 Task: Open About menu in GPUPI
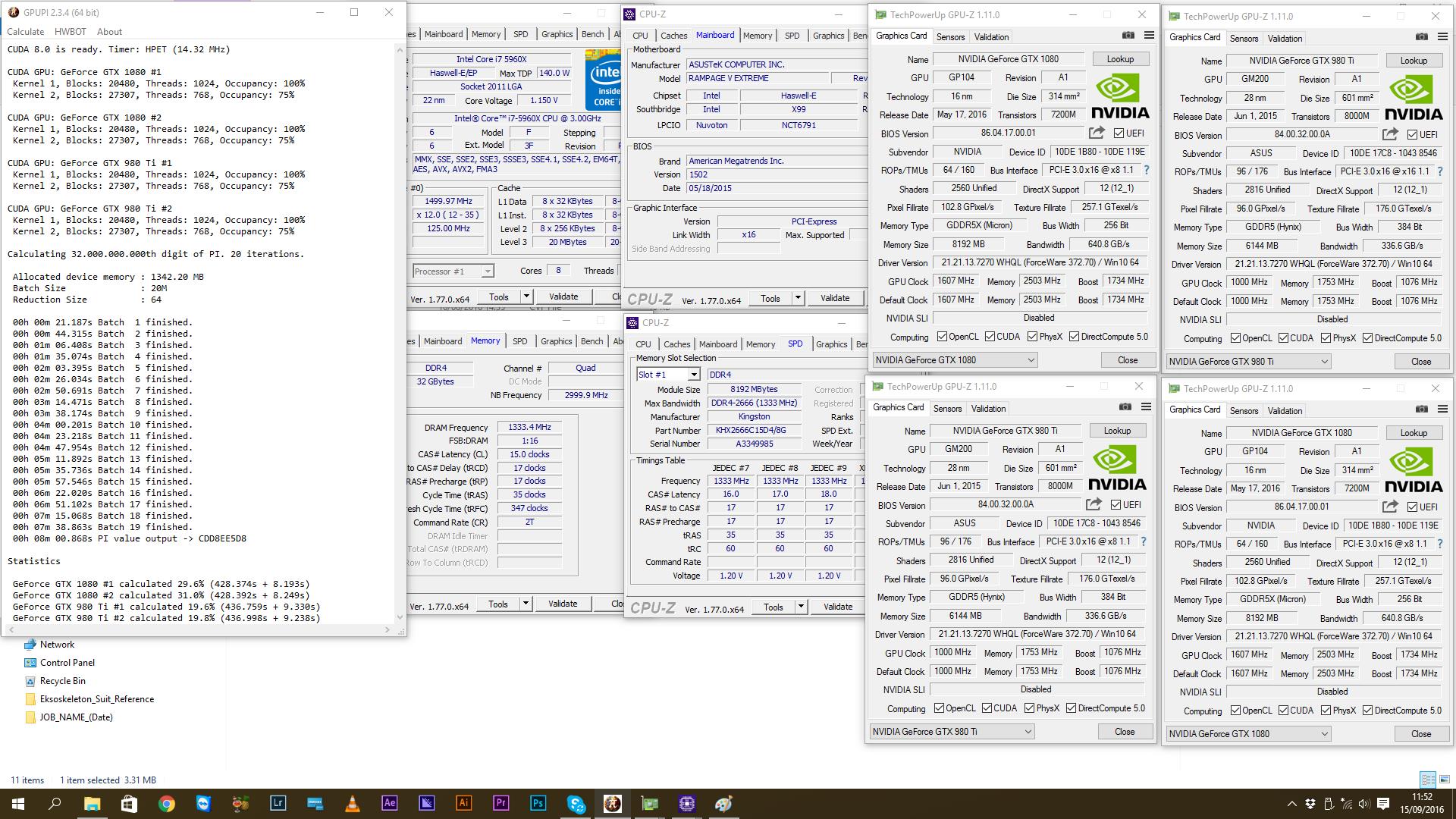coord(109,32)
